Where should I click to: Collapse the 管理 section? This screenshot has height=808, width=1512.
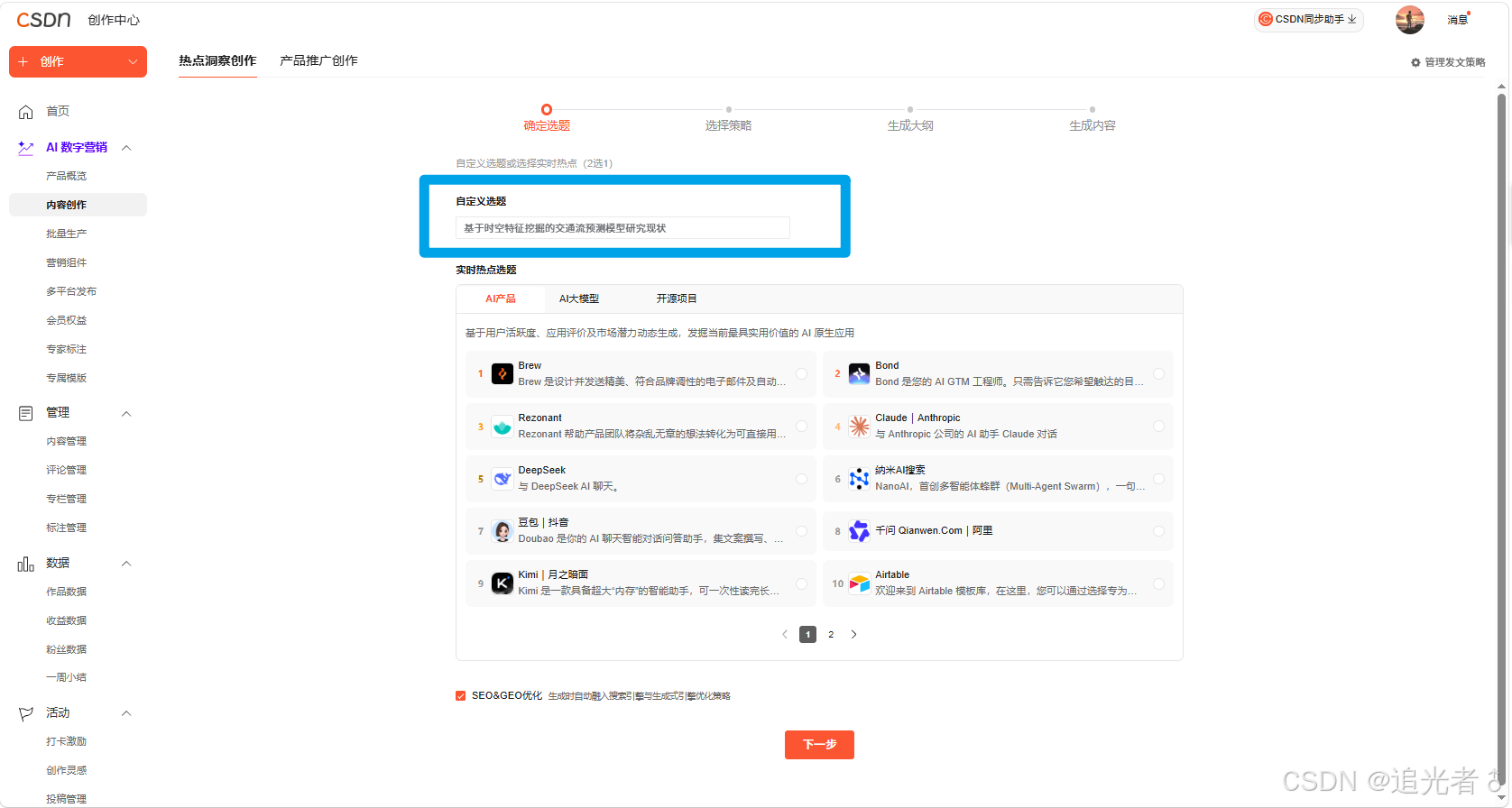click(126, 414)
